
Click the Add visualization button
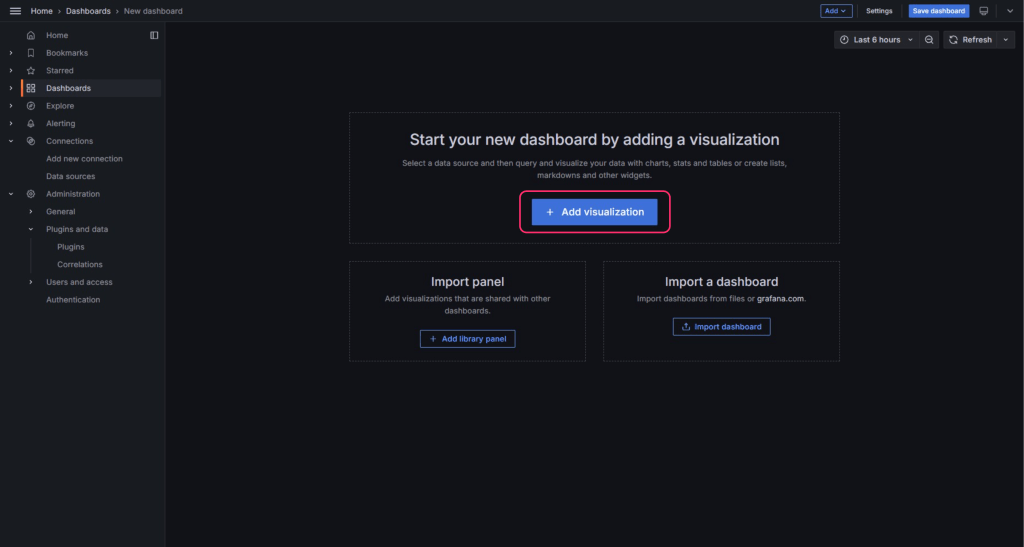point(594,212)
